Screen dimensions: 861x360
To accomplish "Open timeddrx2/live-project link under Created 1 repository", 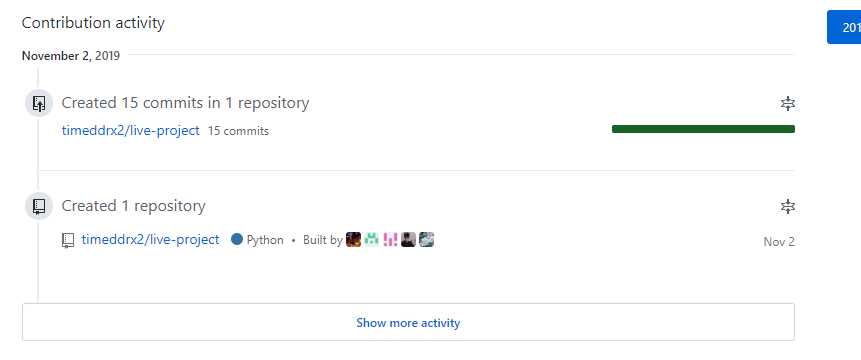I will point(150,240).
